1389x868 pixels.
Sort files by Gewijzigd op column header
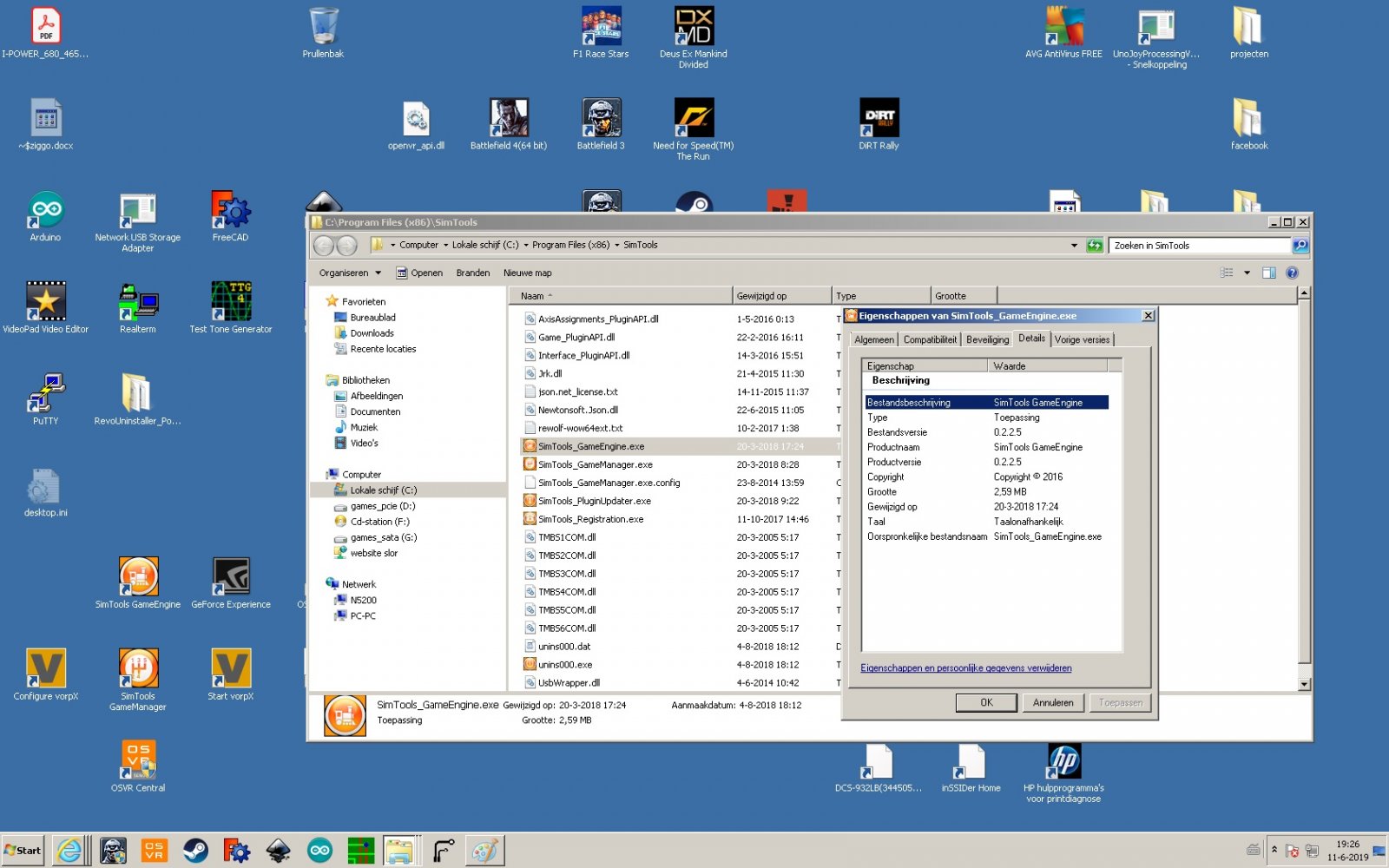click(781, 296)
